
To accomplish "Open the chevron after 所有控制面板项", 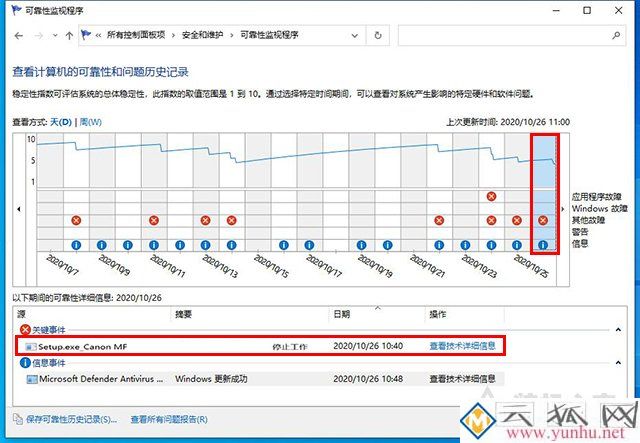I will [173, 36].
